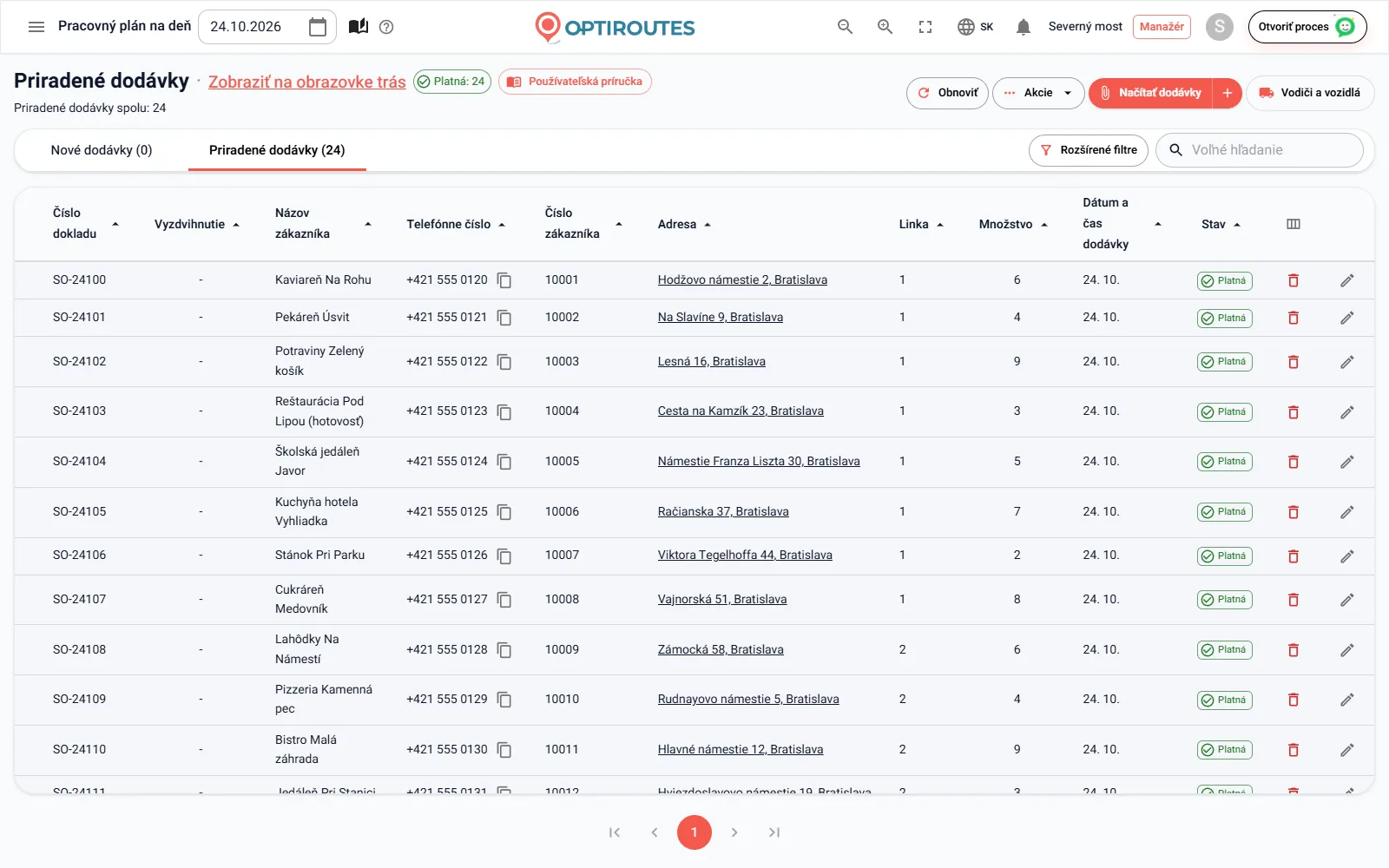Delete delivery SO-24110
Viewport: 1389px width, 868px height.
click(1294, 750)
